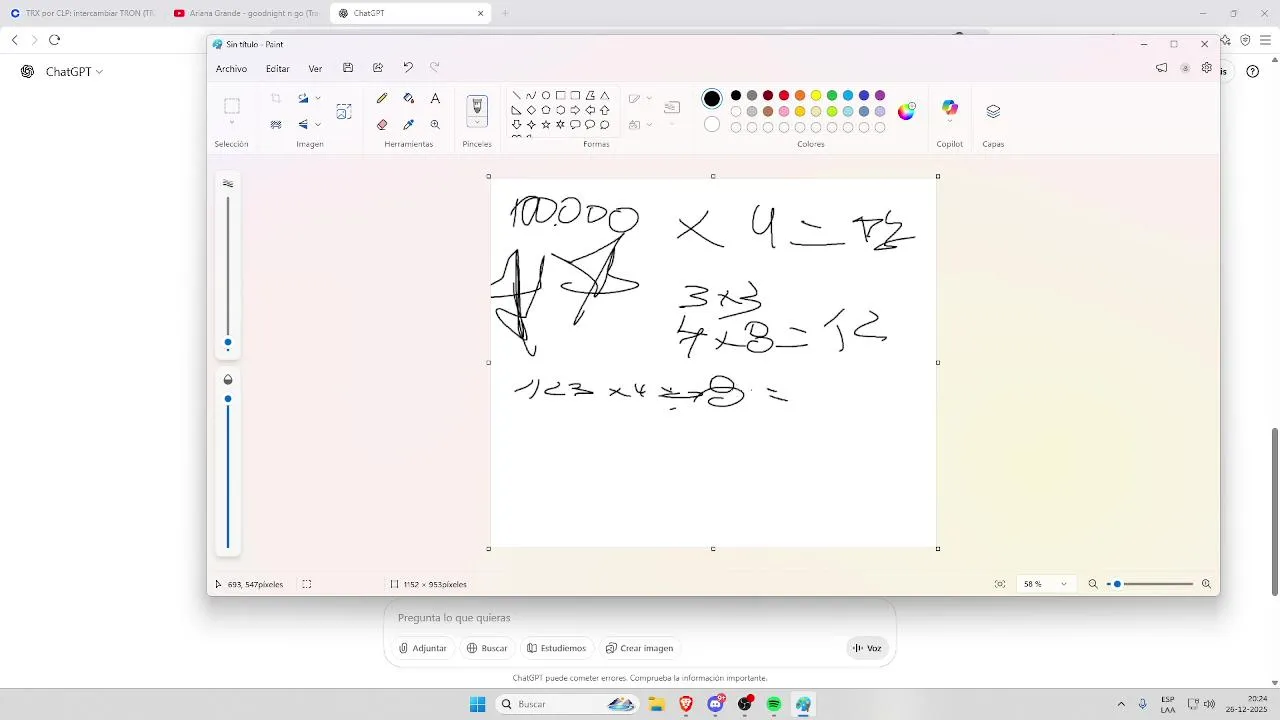The height and width of the screenshot is (720, 1280).
Task: Switch to TRX por CLP browser tab
Action: (x=82, y=13)
